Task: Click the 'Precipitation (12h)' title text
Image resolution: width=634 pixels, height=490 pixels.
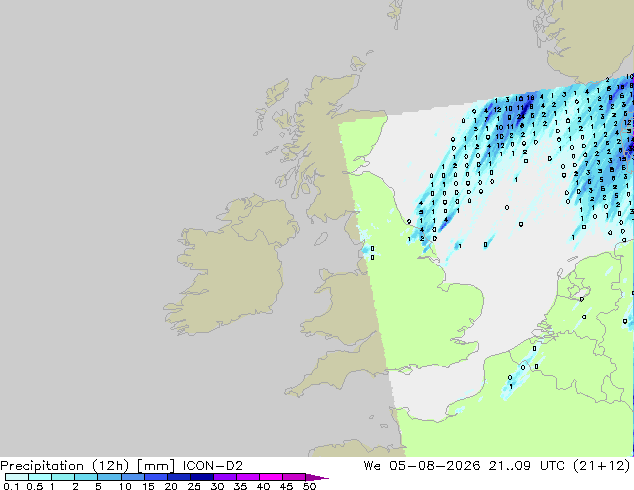Action: 65,466
